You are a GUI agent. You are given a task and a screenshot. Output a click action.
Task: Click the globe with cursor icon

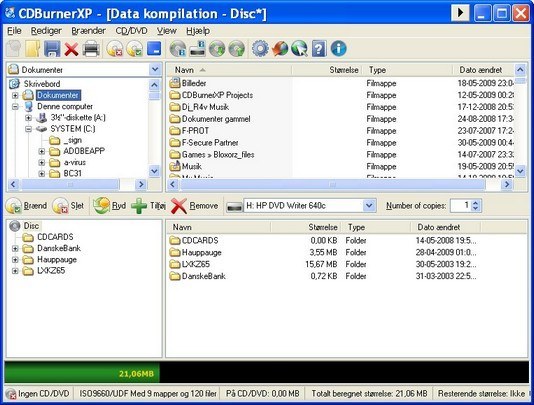(299, 49)
